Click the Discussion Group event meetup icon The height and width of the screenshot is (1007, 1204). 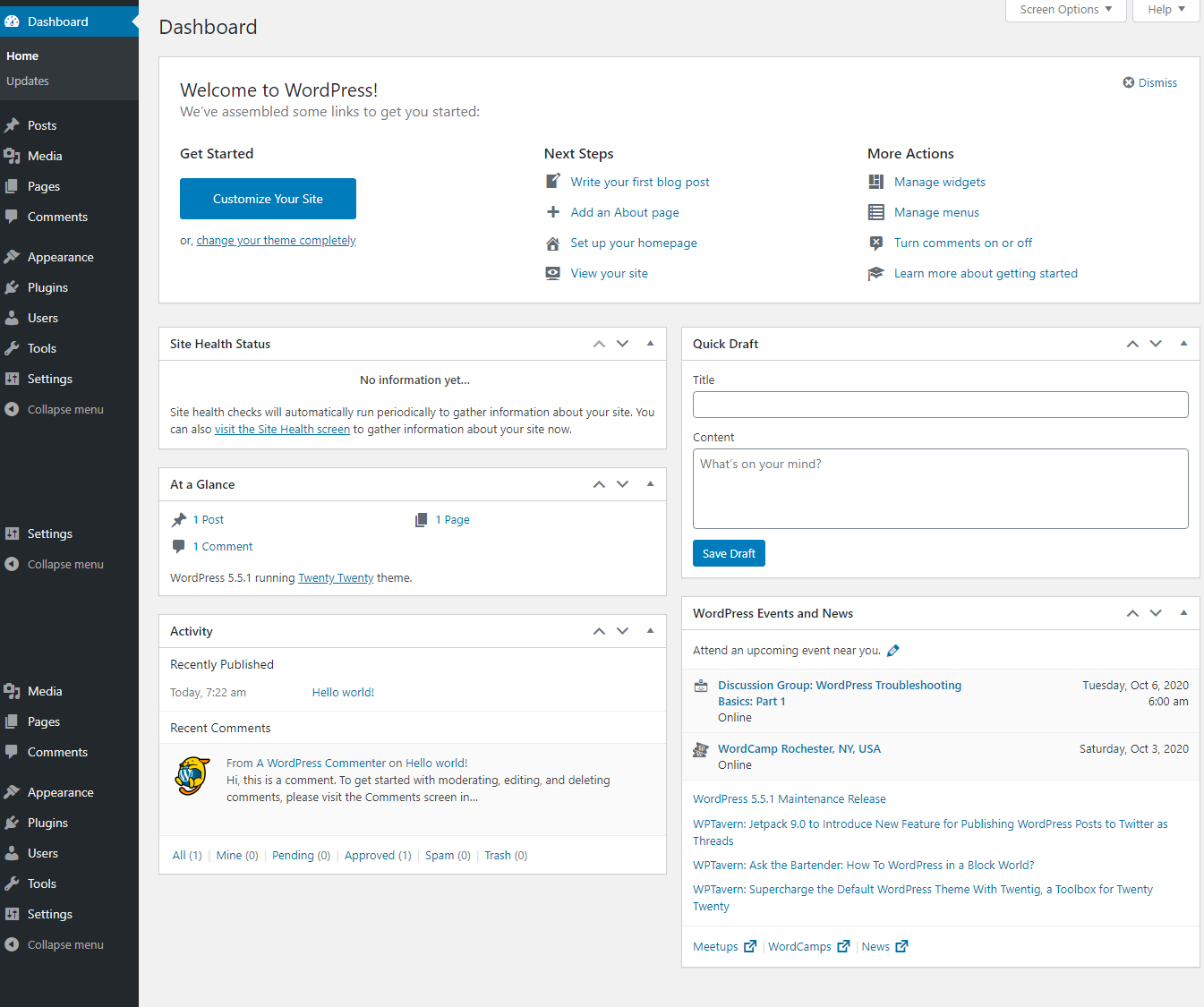coord(701,686)
